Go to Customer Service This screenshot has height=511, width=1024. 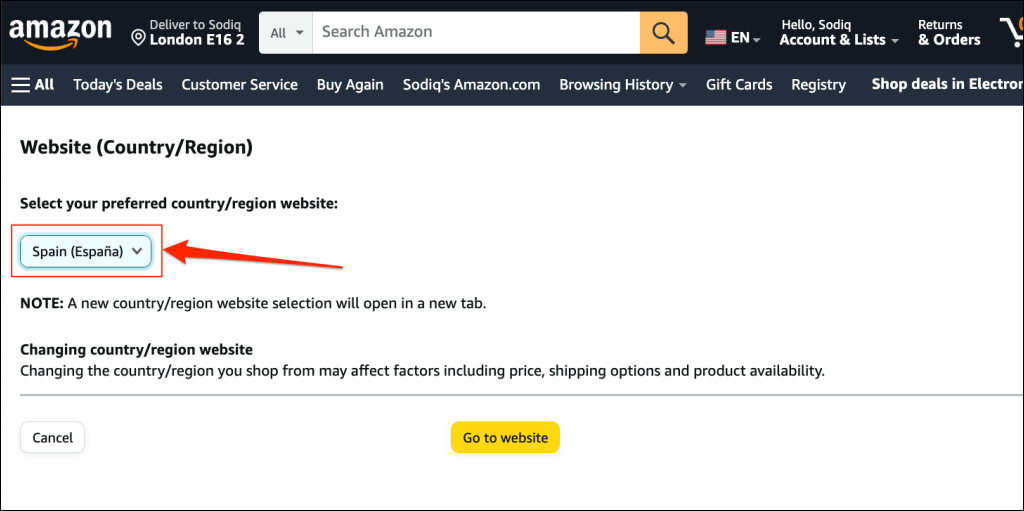pos(239,85)
